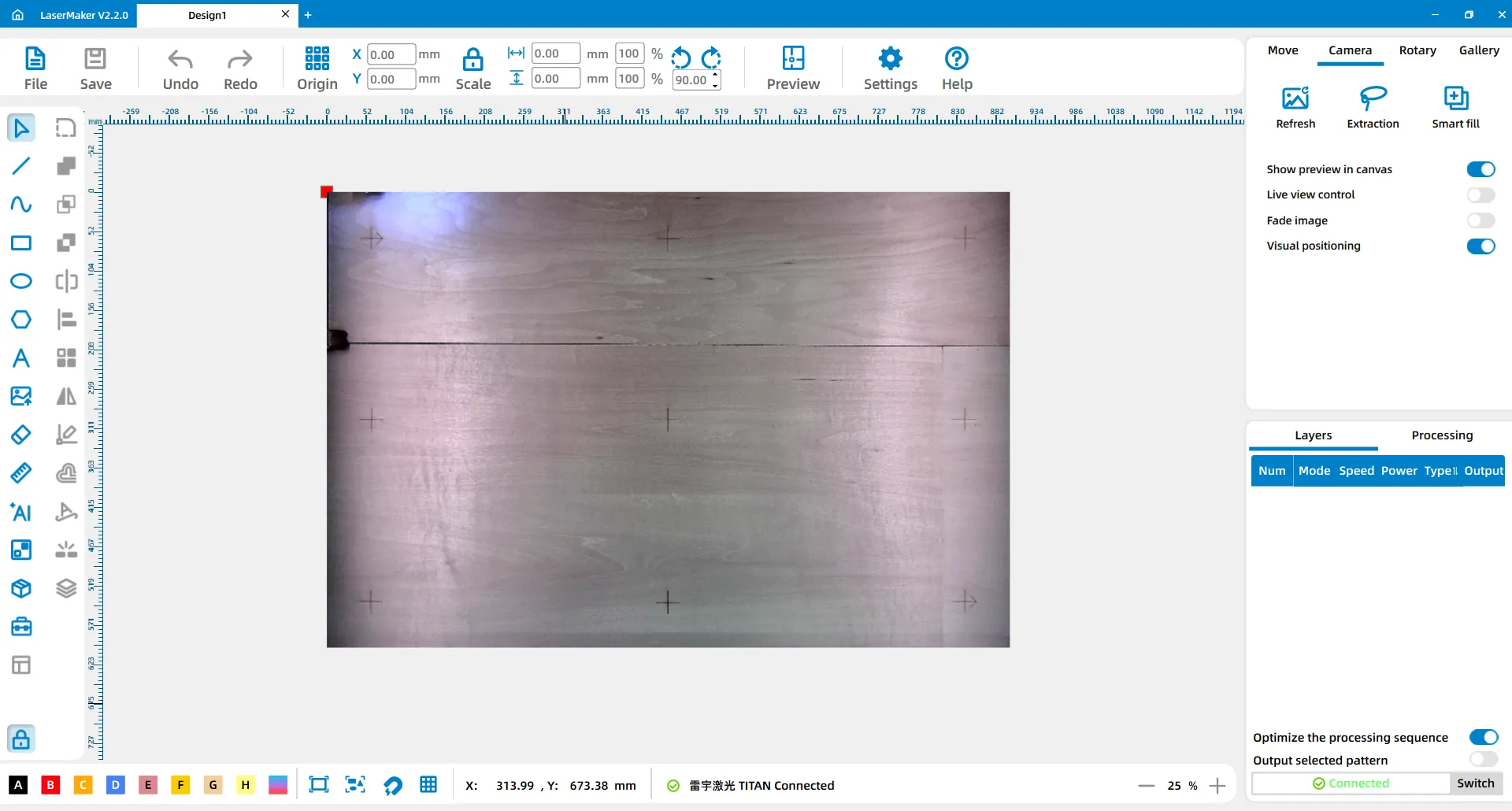The image size is (1512, 811).
Task: Rotate clockwise using the rotate icon
Action: point(711,57)
